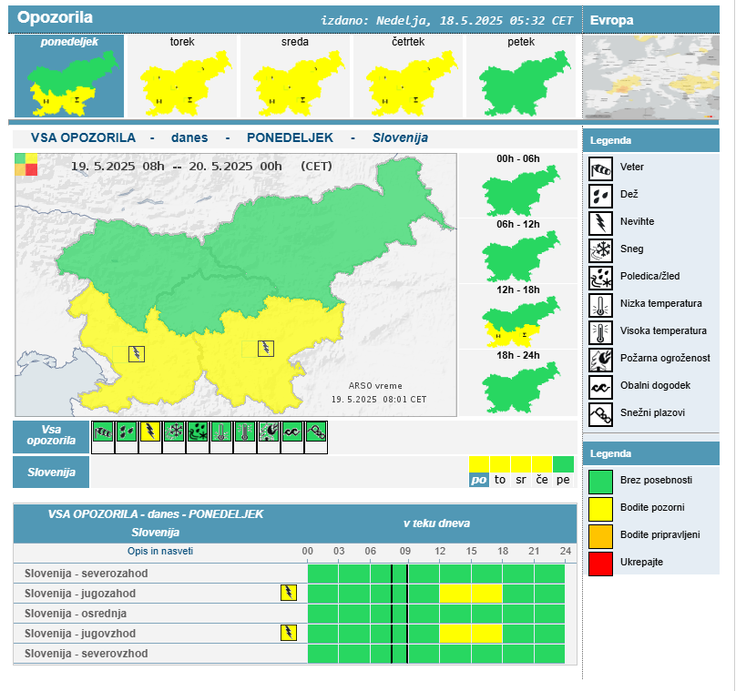The image size is (736, 691).
Task: Click Nizka temperatura legend icon
Action: point(600,305)
